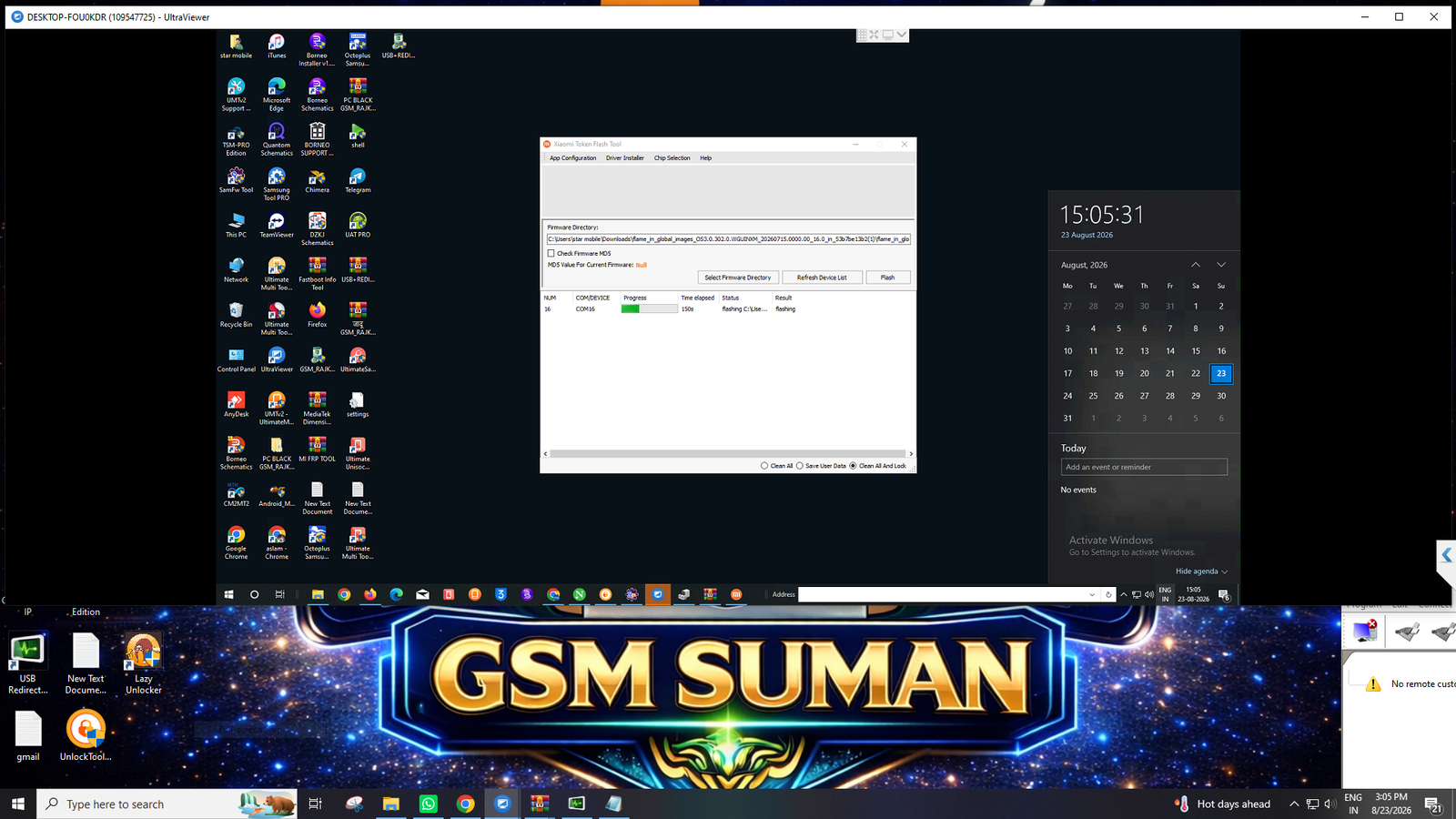Open Firefox desktop shortcut
Screen dimensions: 1456x819
[x=317, y=315]
